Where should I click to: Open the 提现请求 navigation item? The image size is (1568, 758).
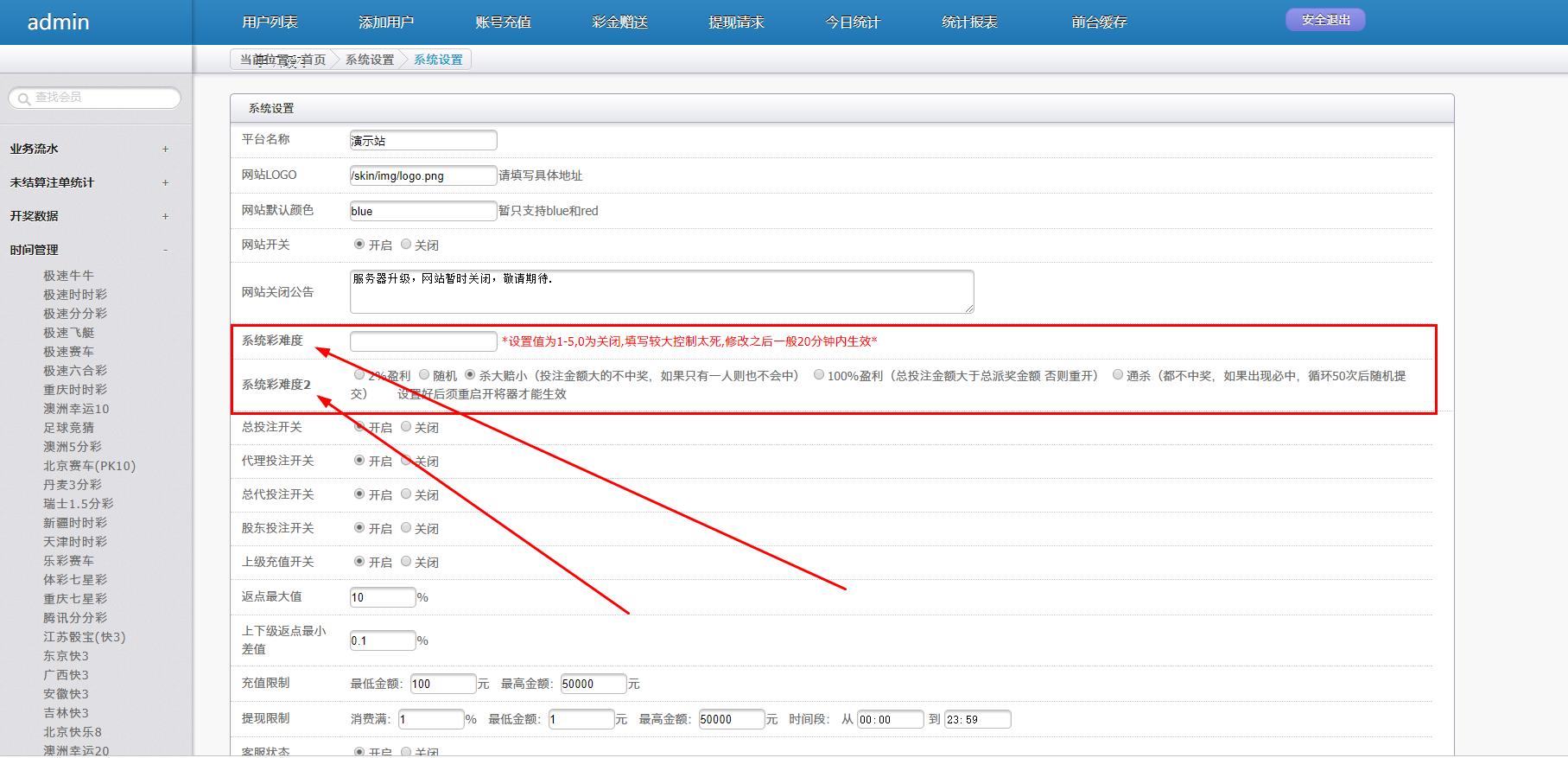(736, 22)
